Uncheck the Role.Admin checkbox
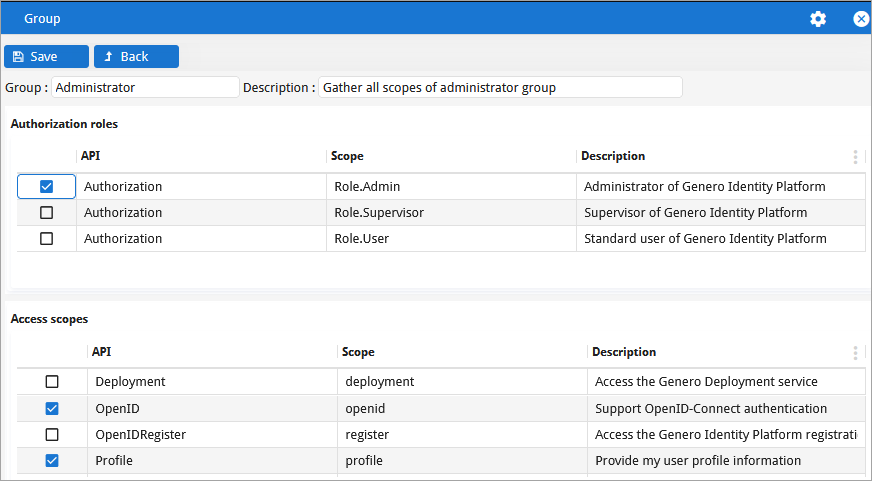 point(47,186)
